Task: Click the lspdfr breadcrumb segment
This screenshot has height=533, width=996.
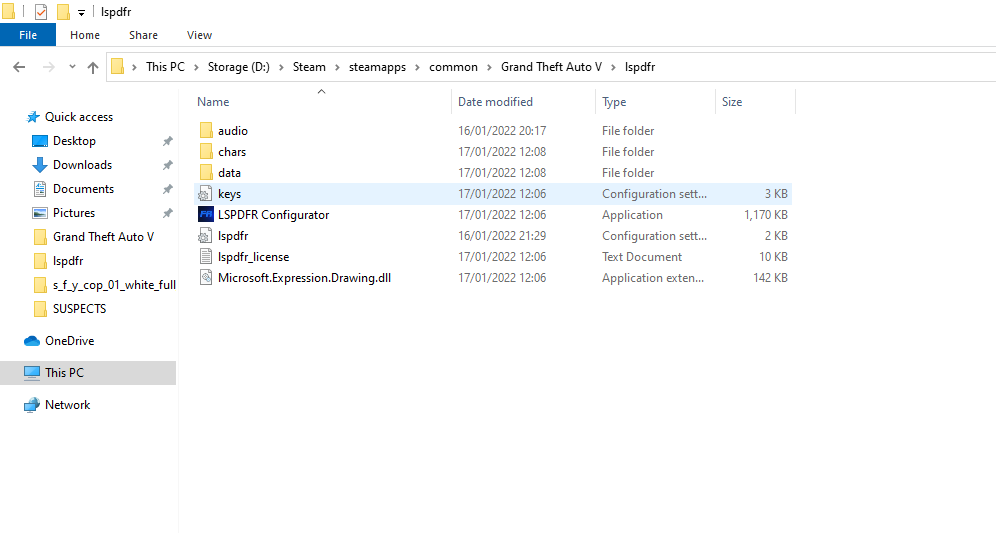Action: (640, 67)
